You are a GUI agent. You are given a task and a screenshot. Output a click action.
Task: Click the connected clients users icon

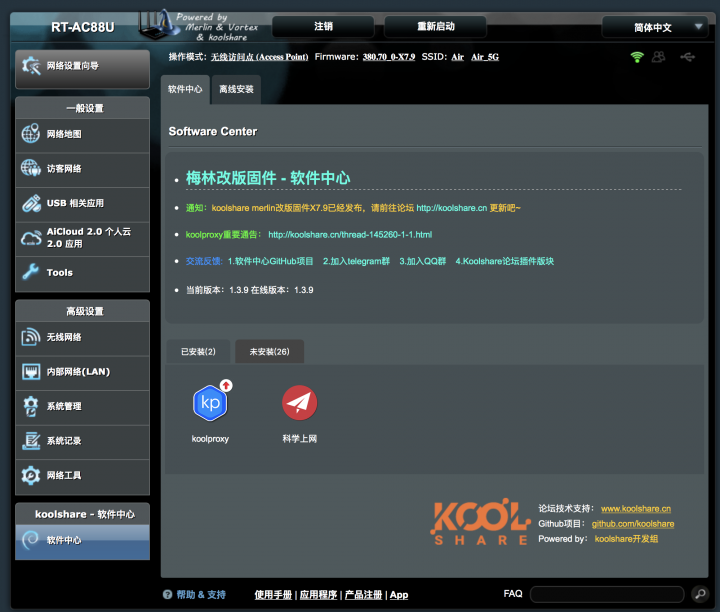click(658, 57)
